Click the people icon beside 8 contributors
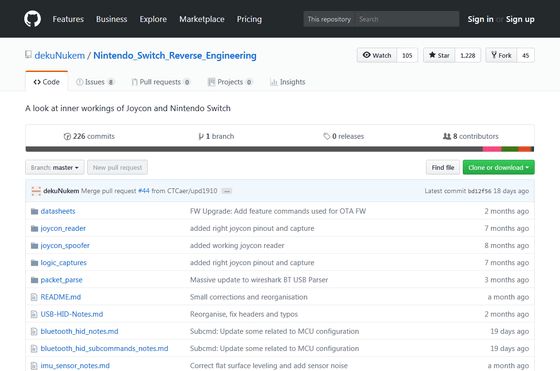 pos(447,136)
